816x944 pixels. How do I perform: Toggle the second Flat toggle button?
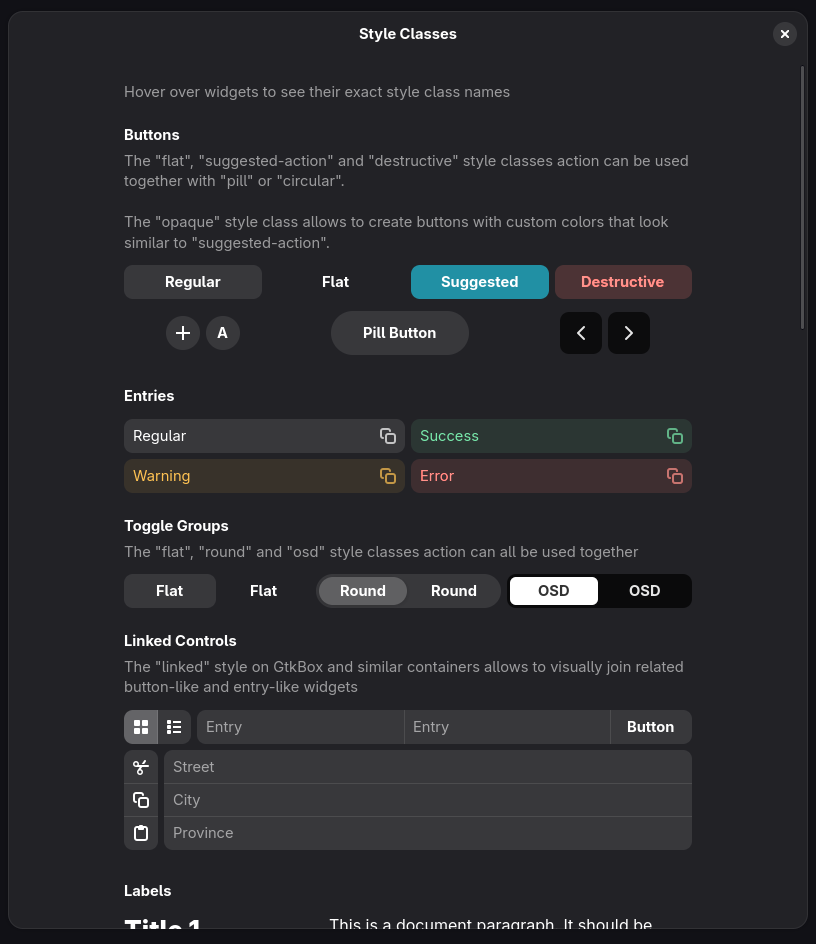pyautogui.click(x=263, y=591)
